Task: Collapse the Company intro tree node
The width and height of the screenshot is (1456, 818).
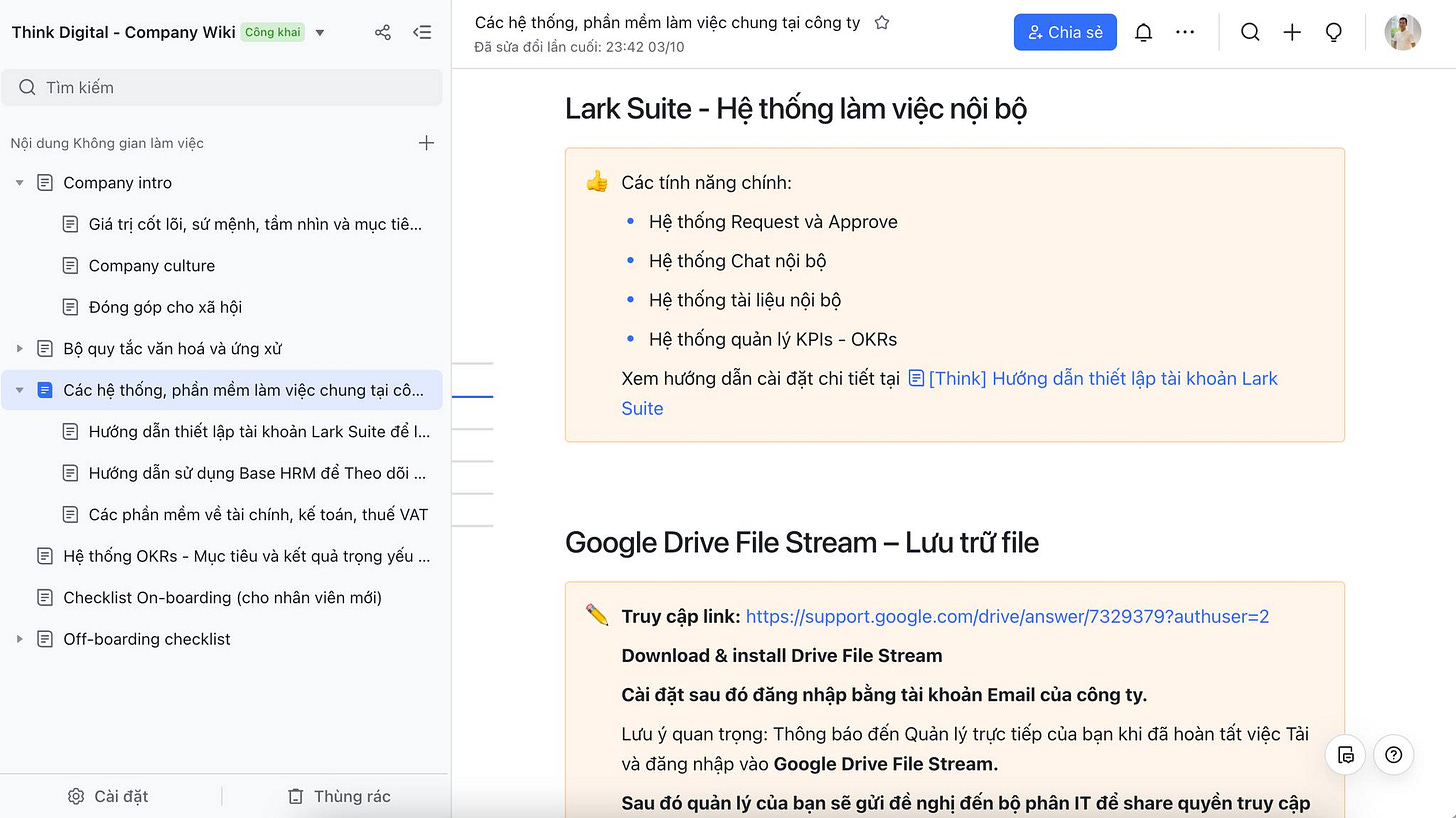Action: pyautogui.click(x=19, y=183)
